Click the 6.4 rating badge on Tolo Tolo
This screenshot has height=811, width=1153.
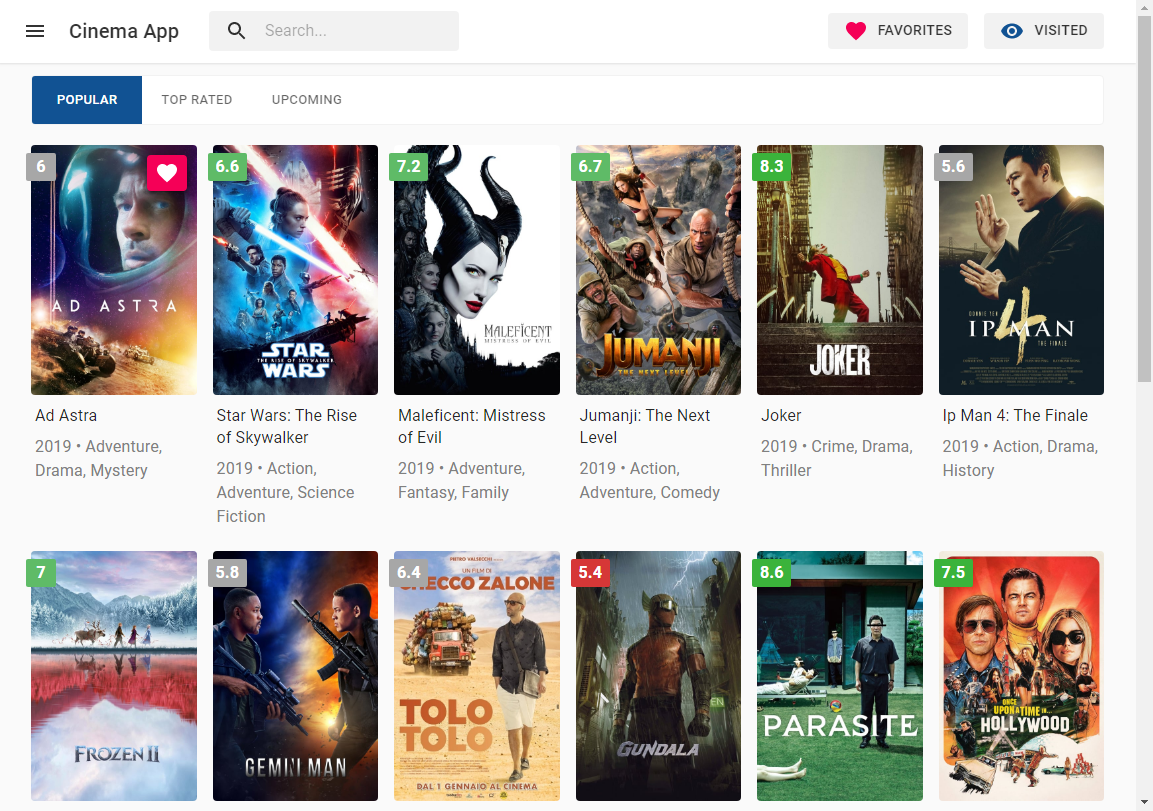click(409, 572)
